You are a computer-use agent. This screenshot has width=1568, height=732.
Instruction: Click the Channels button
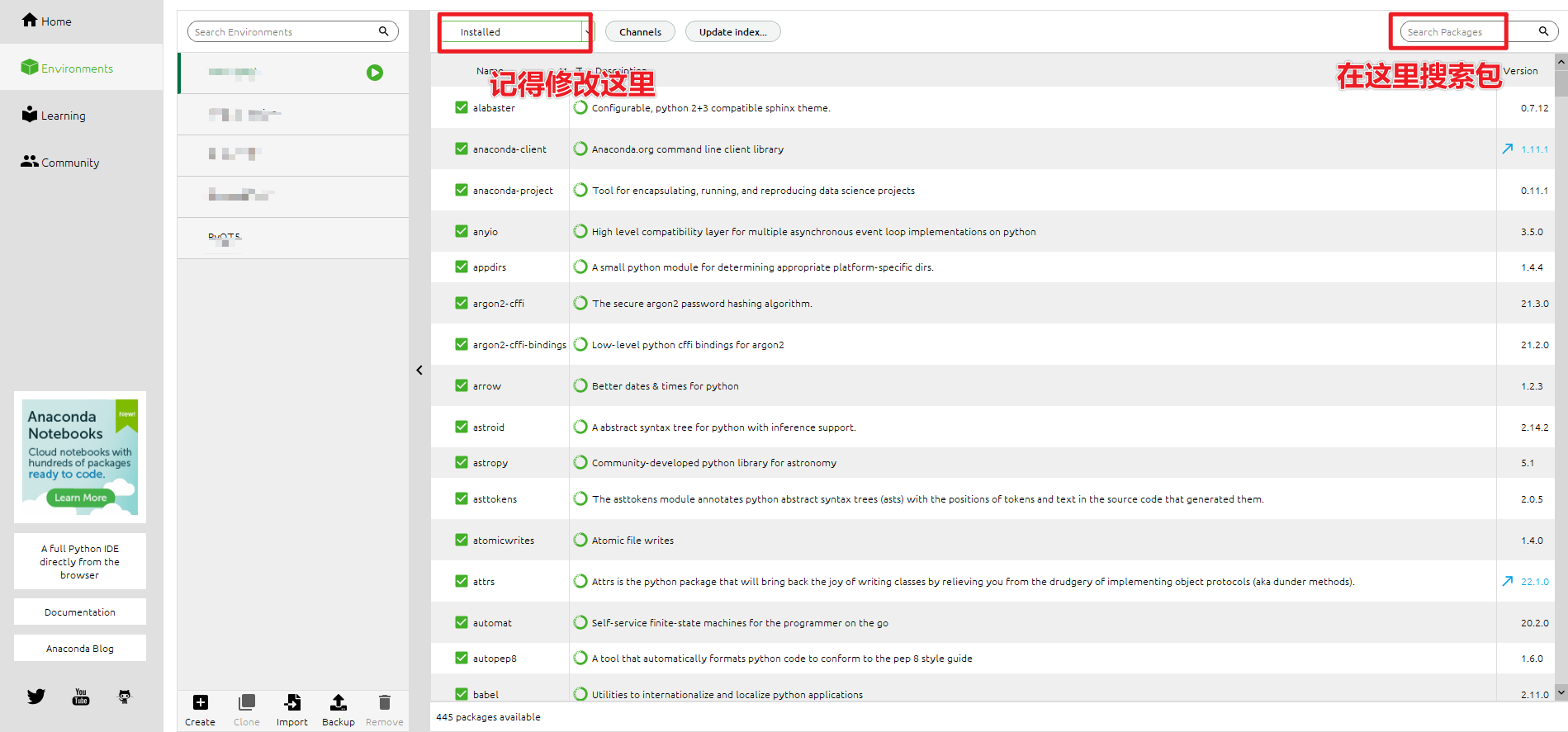[640, 32]
